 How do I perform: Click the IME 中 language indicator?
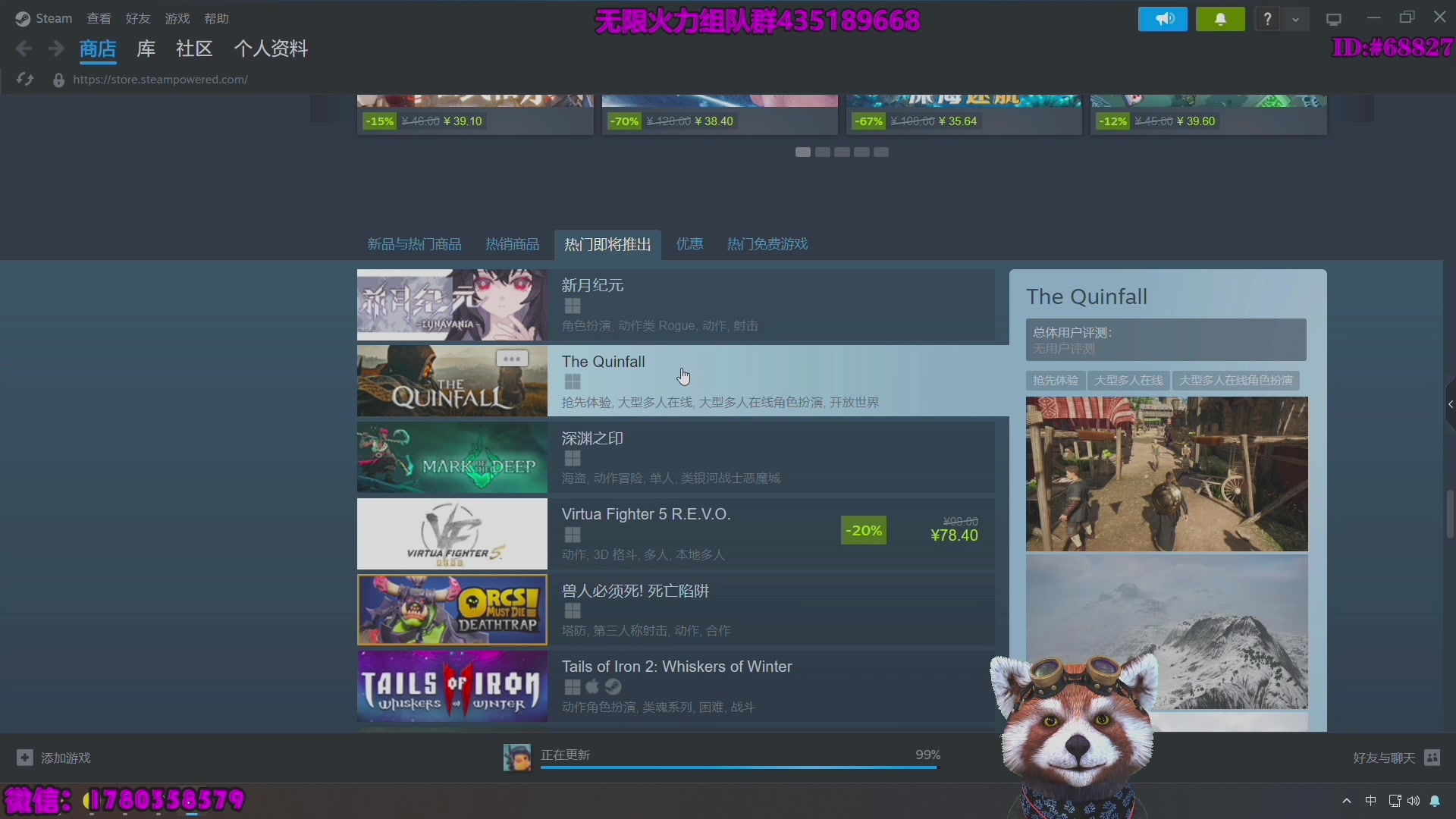tap(1370, 801)
